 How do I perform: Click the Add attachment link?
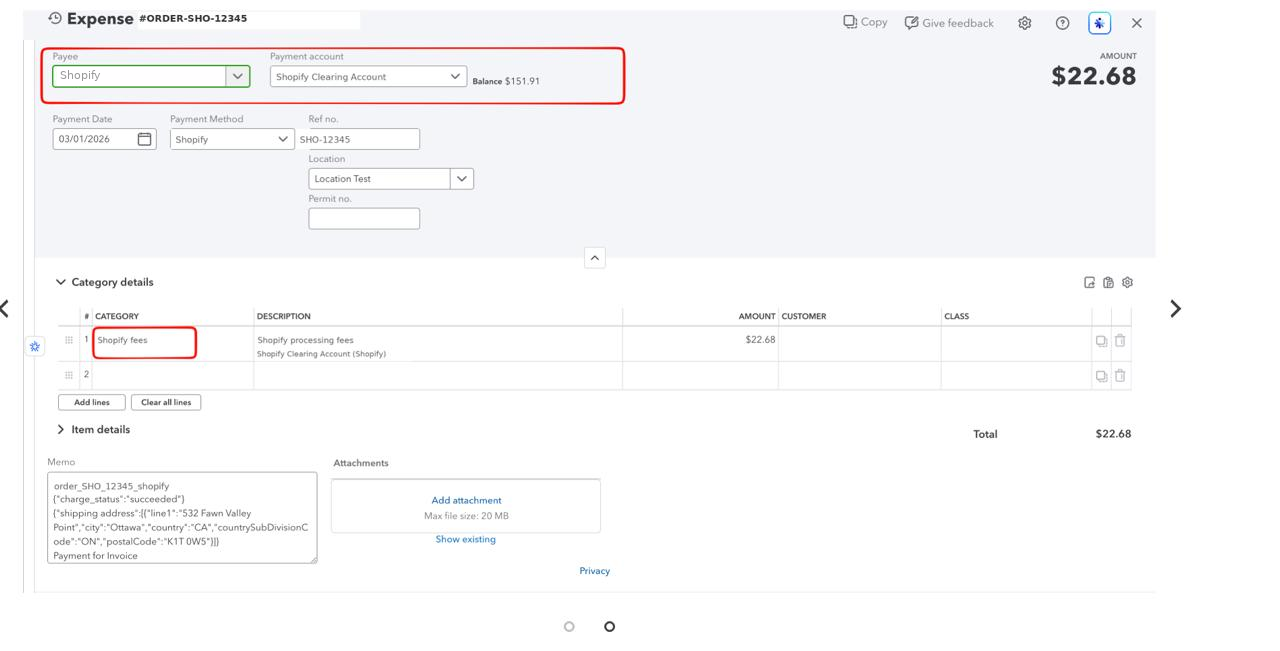pyautogui.click(x=466, y=500)
